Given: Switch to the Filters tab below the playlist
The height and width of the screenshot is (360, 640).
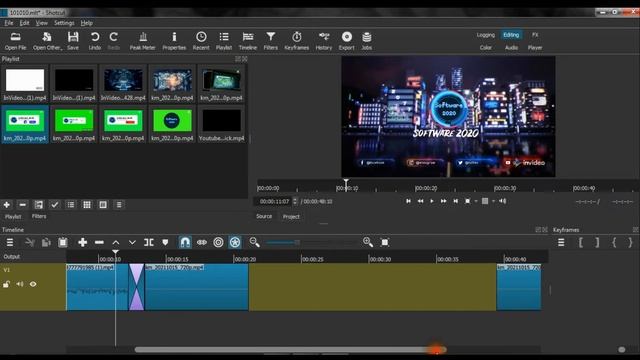Looking at the screenshot, I should pos(39,216).
